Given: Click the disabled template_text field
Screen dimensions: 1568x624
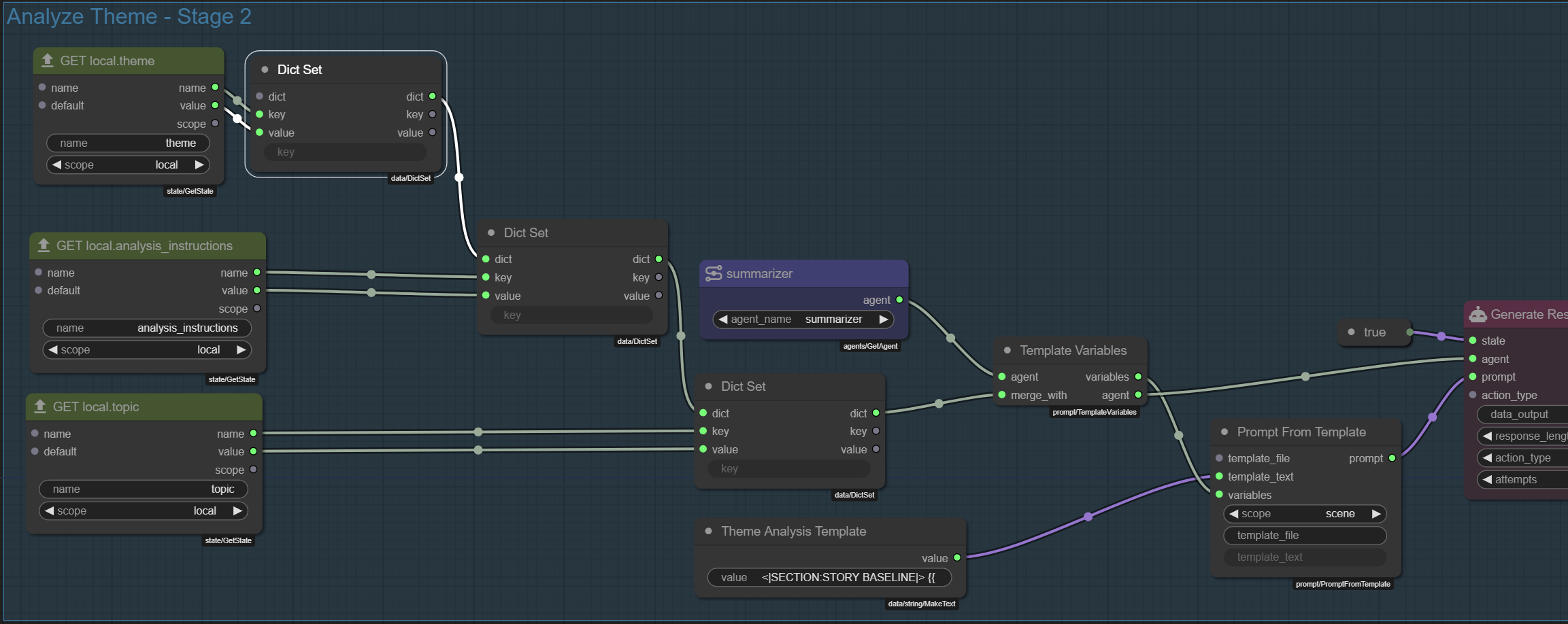Looking at the screenshot, I should tap(1305, 557).
